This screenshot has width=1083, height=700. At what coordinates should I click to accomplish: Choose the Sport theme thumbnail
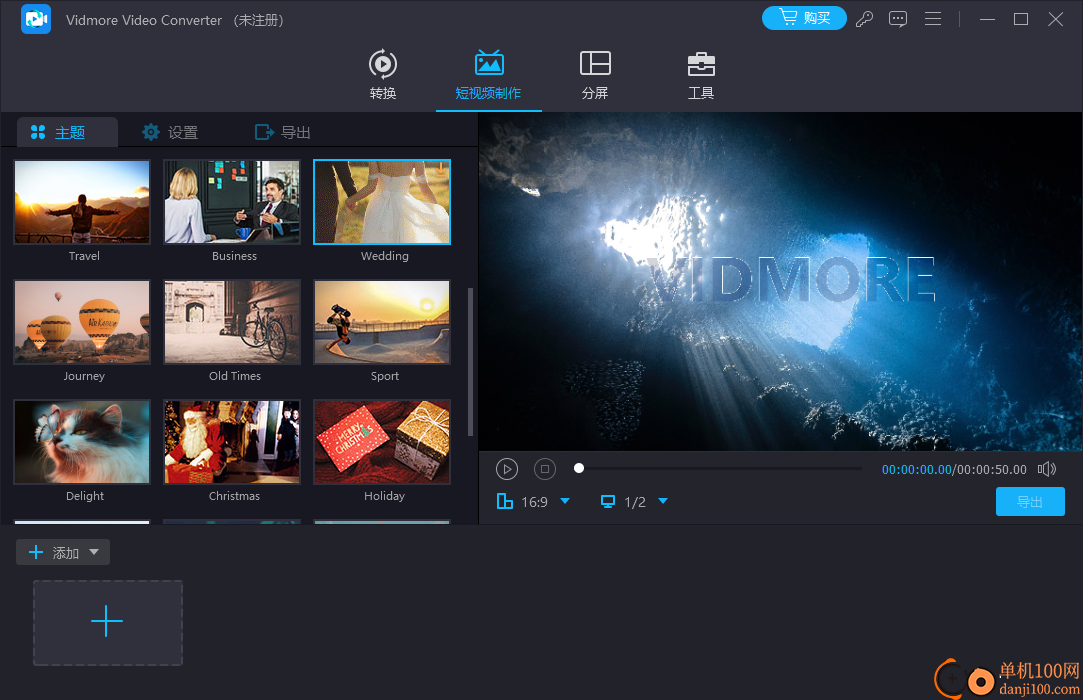pos(382,322)
